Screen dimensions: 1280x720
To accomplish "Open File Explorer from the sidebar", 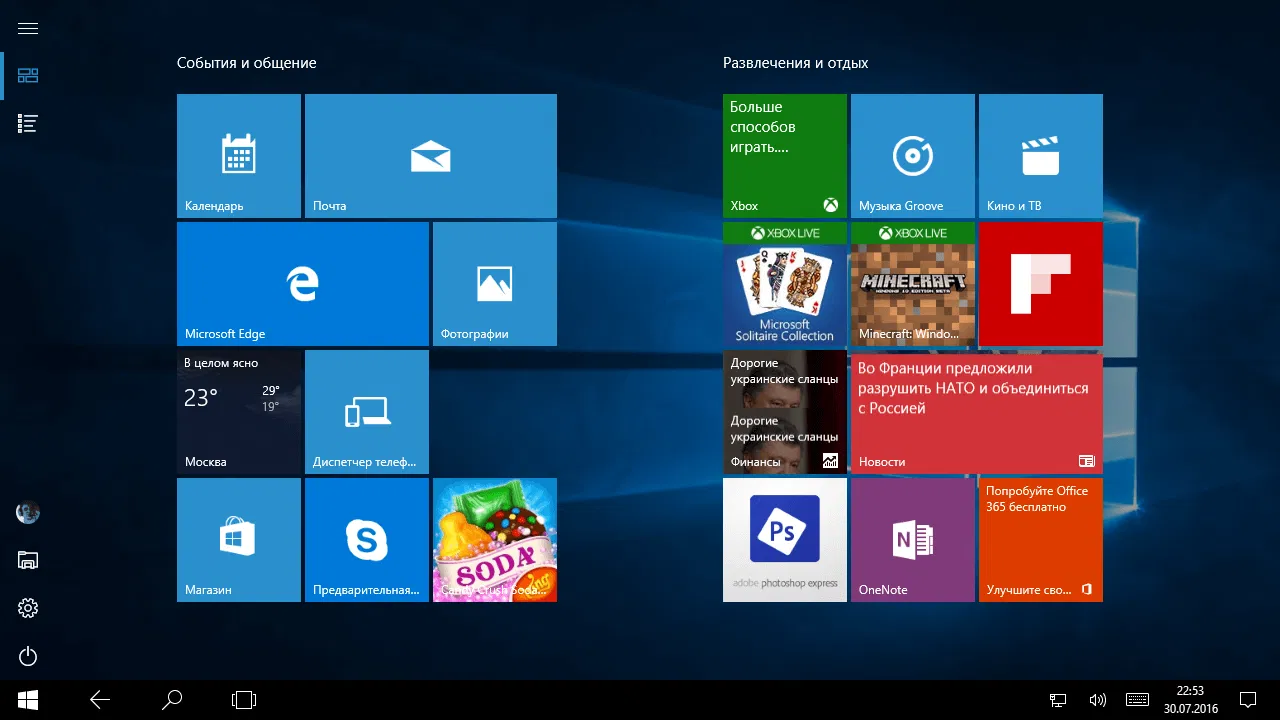I will (x=27, y=560).
